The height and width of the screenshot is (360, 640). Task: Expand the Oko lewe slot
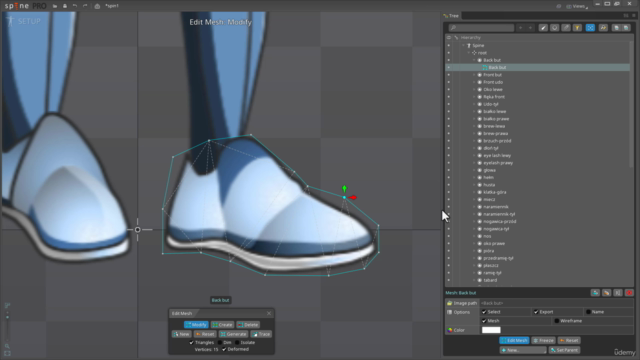474,89
